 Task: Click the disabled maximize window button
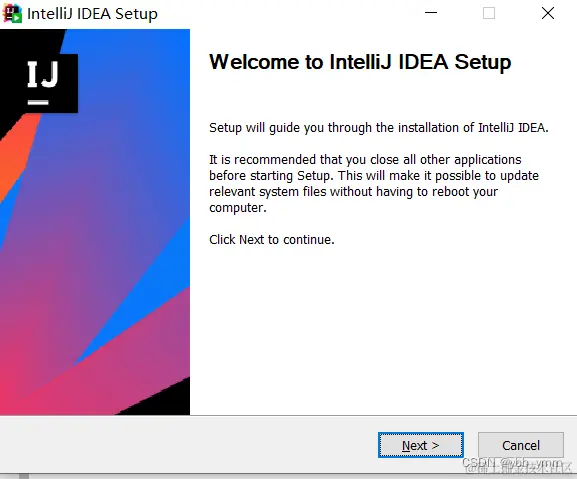(x=489, y=13)
